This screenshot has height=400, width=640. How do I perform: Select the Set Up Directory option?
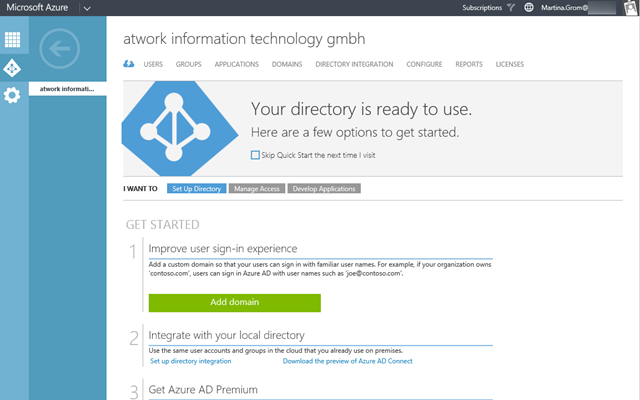tap(196, 189)
